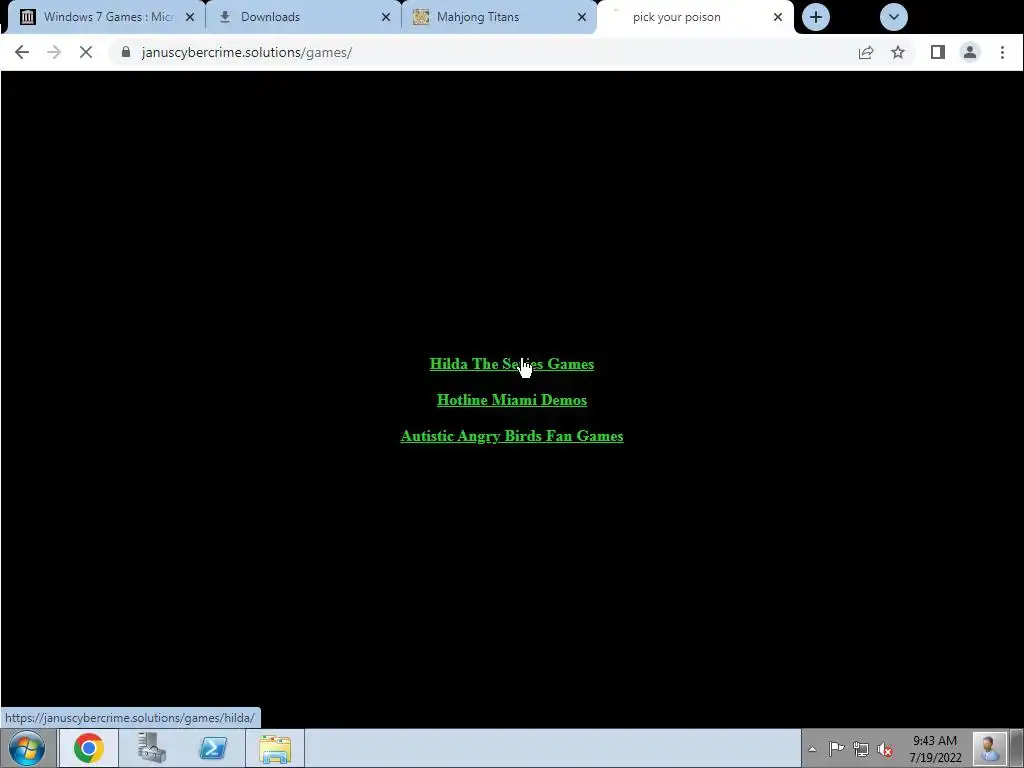This screenshot has height=768, width=1024.
Task: Open File Explorer from the taskbar
Action: tap(275, 748)
